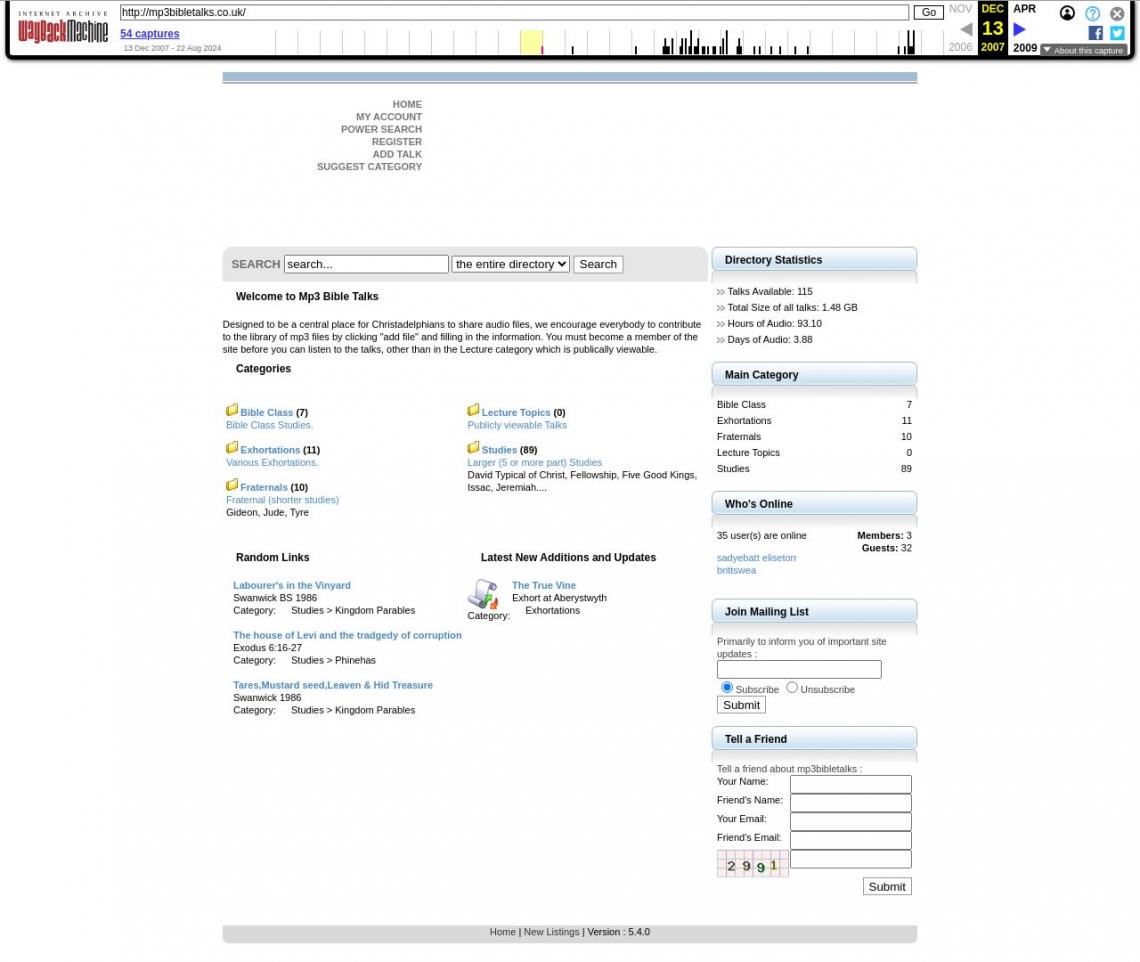Open the Wayback user account icon
The height and width of the screenshot is (962, 1140).
pyautogui.click(x=1067, y=13)
